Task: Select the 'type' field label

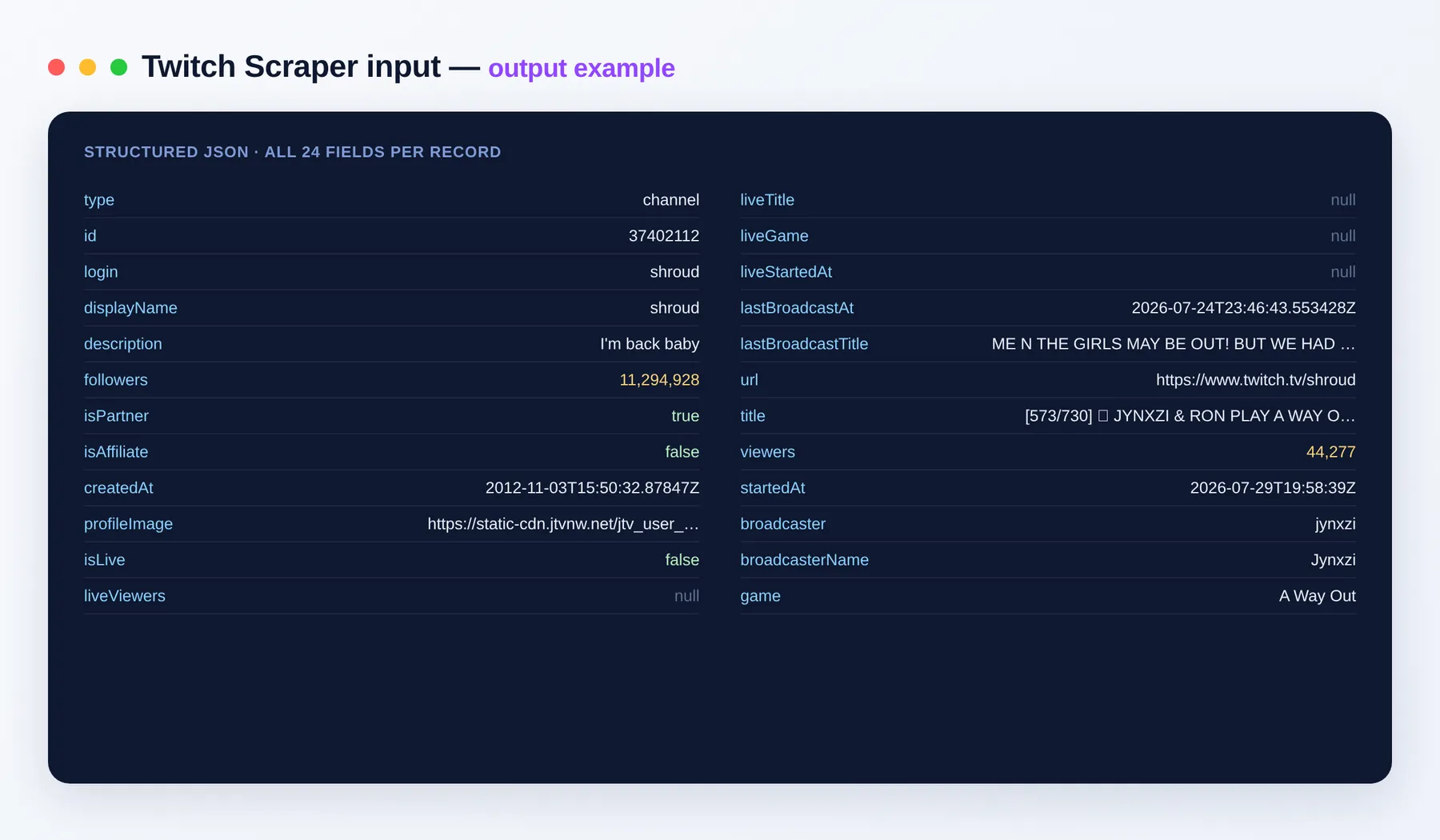Action: tap(99, 200)
